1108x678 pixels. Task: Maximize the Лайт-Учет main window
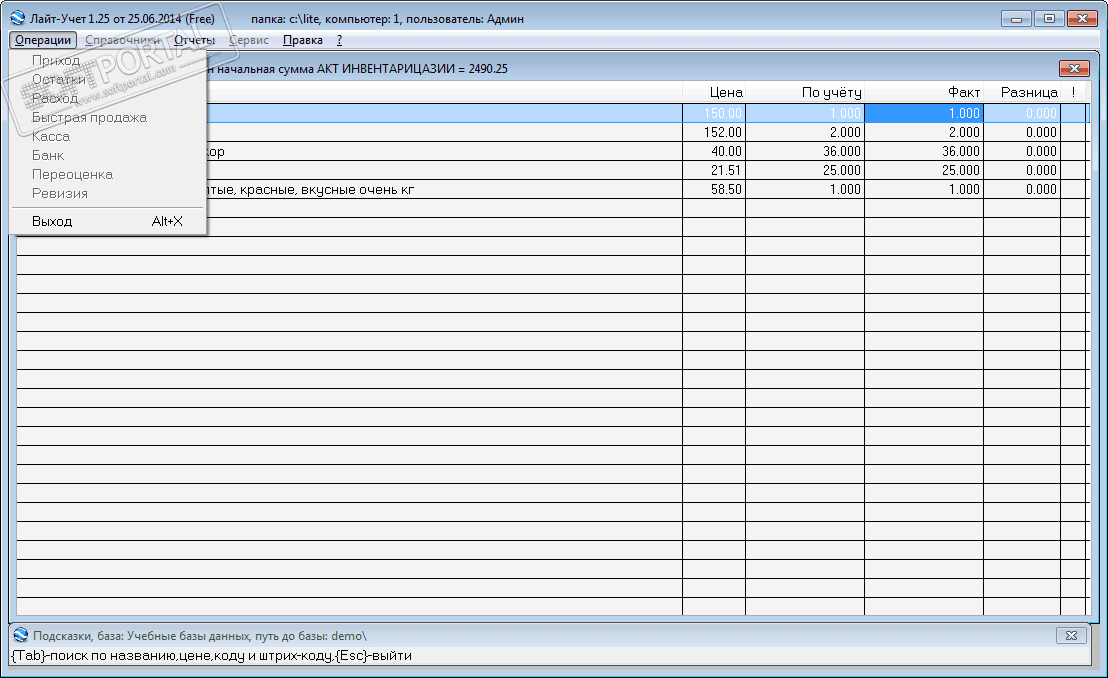[1049, 19]
